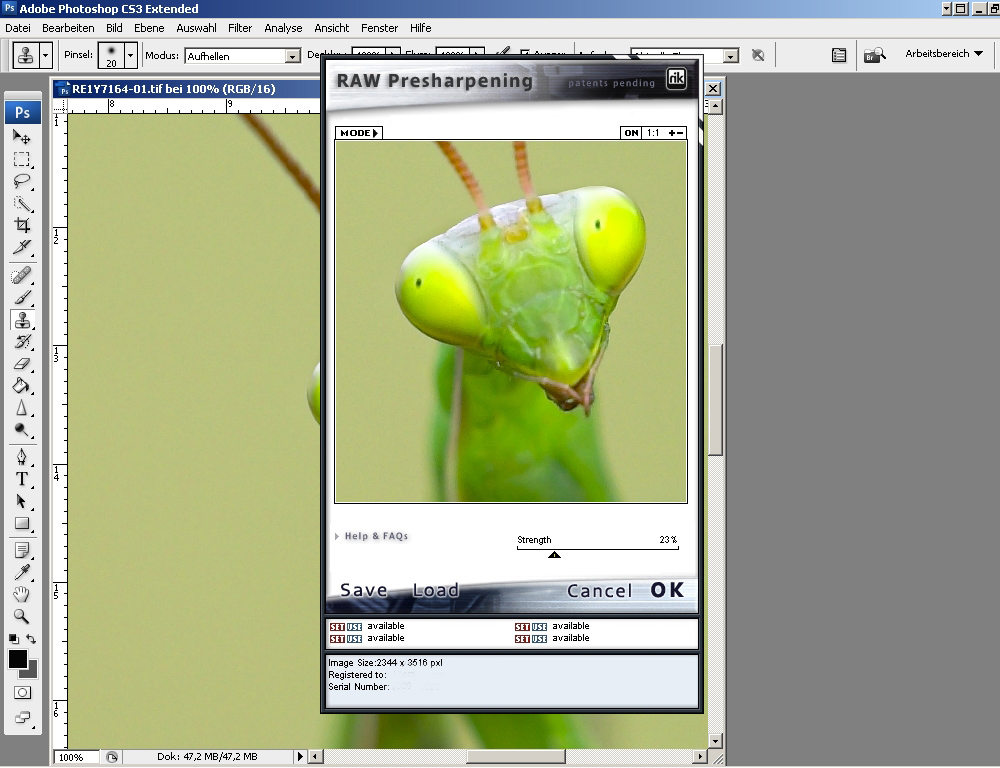Open the partly hidden options bar dropdown arrow
The width and height of the screenshot is (1000, 768).
731,56
